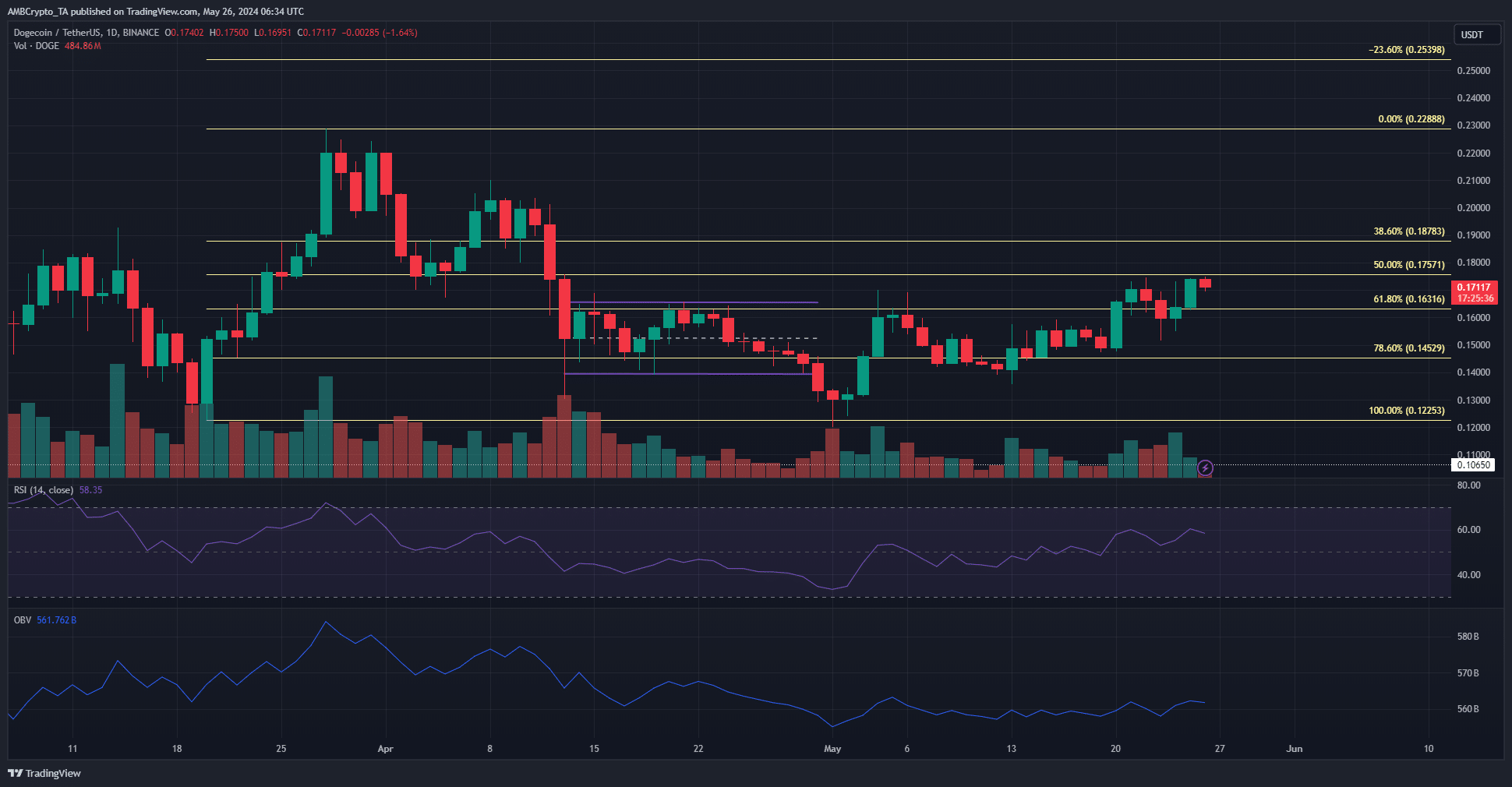This screenshot has height=787, width=1512.
Task: Click the Jun label on time axis
Action: click(x=1295, y=749)
